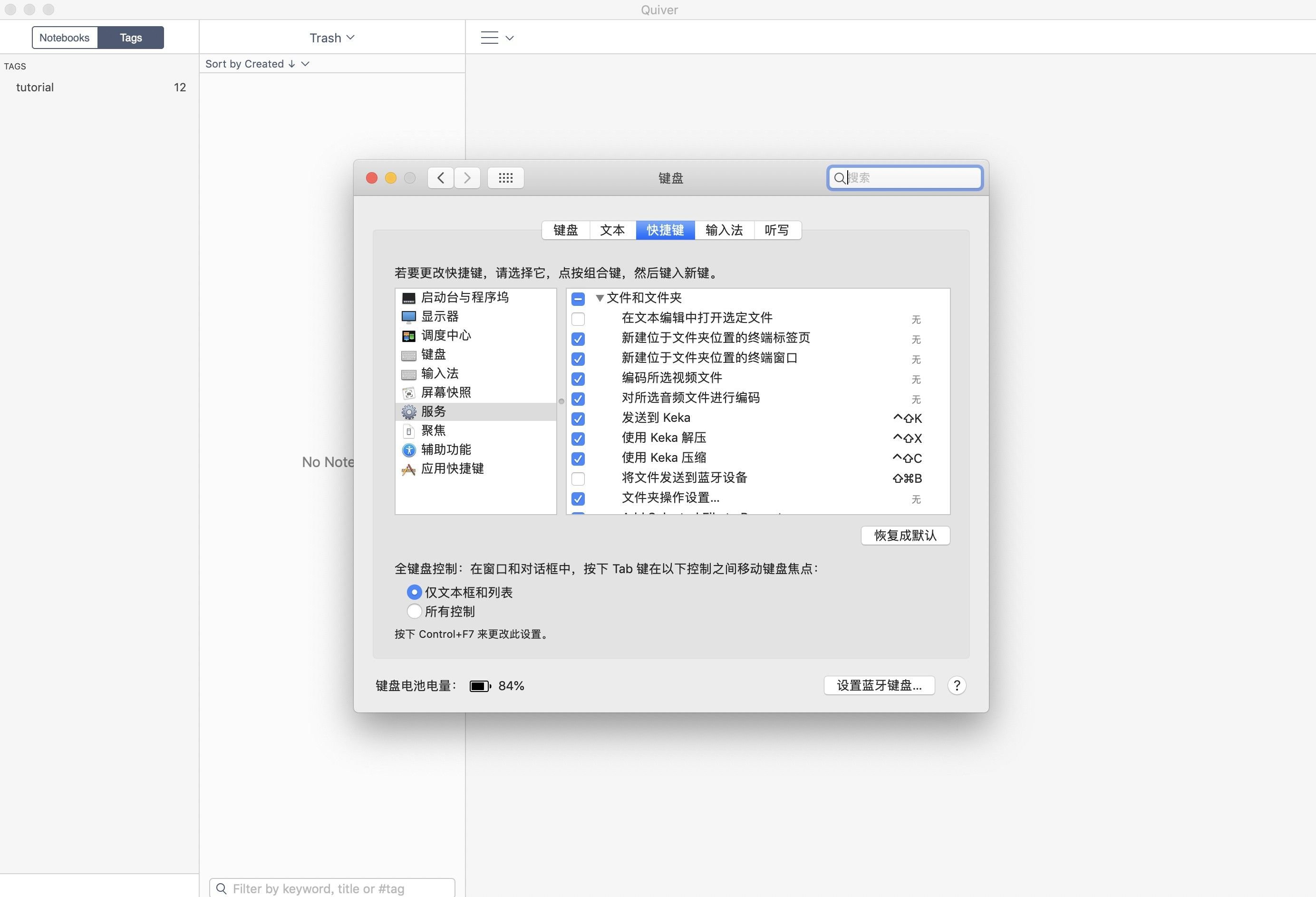Viewport: 1316px width, 897px height.
Task: Switch to Tags in Quiver sidebar
Action: pyautogui.click(x=131, y=38)
